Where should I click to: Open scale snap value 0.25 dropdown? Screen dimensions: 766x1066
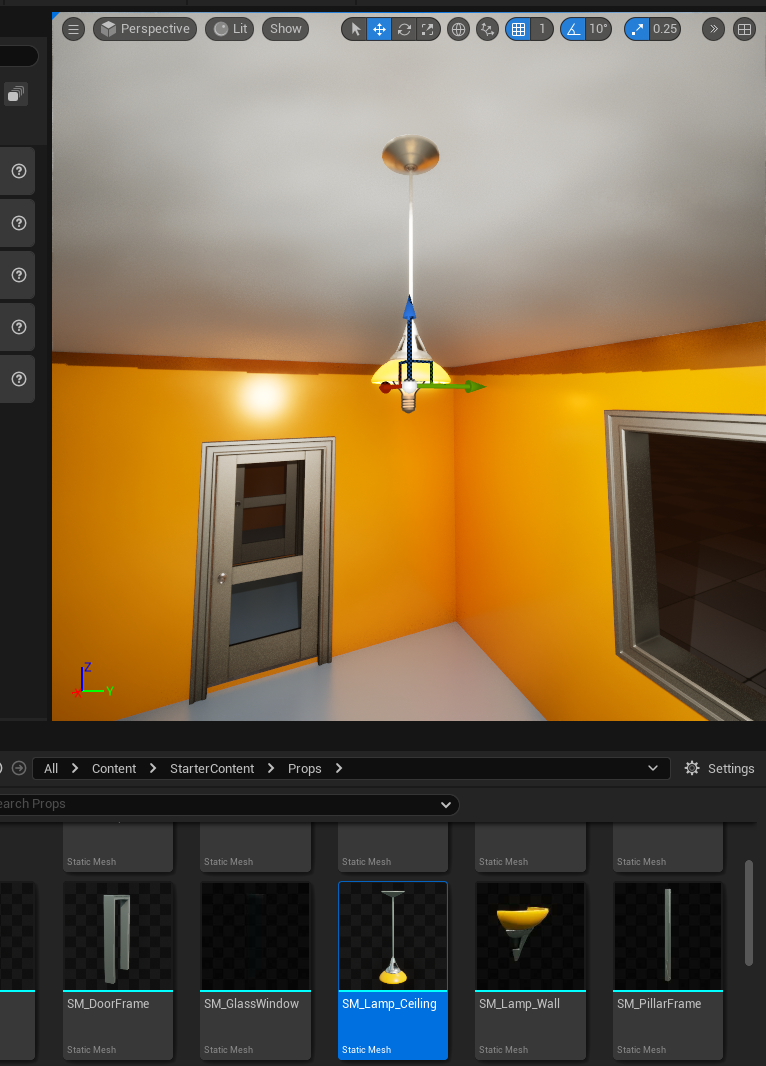click(x=665, y=29)
